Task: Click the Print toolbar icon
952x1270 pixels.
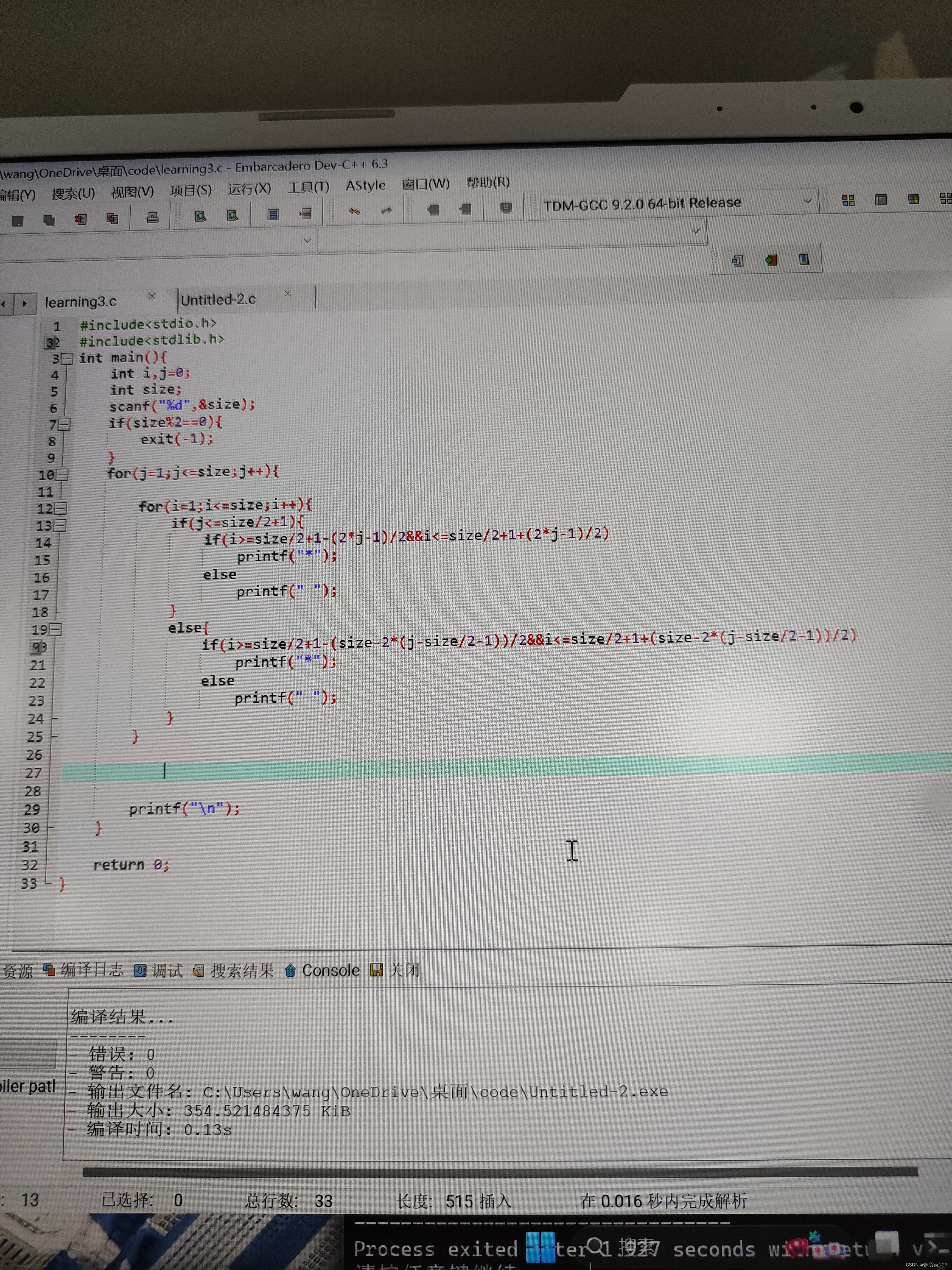Action: pyautogui.click(x=152, y=218)
